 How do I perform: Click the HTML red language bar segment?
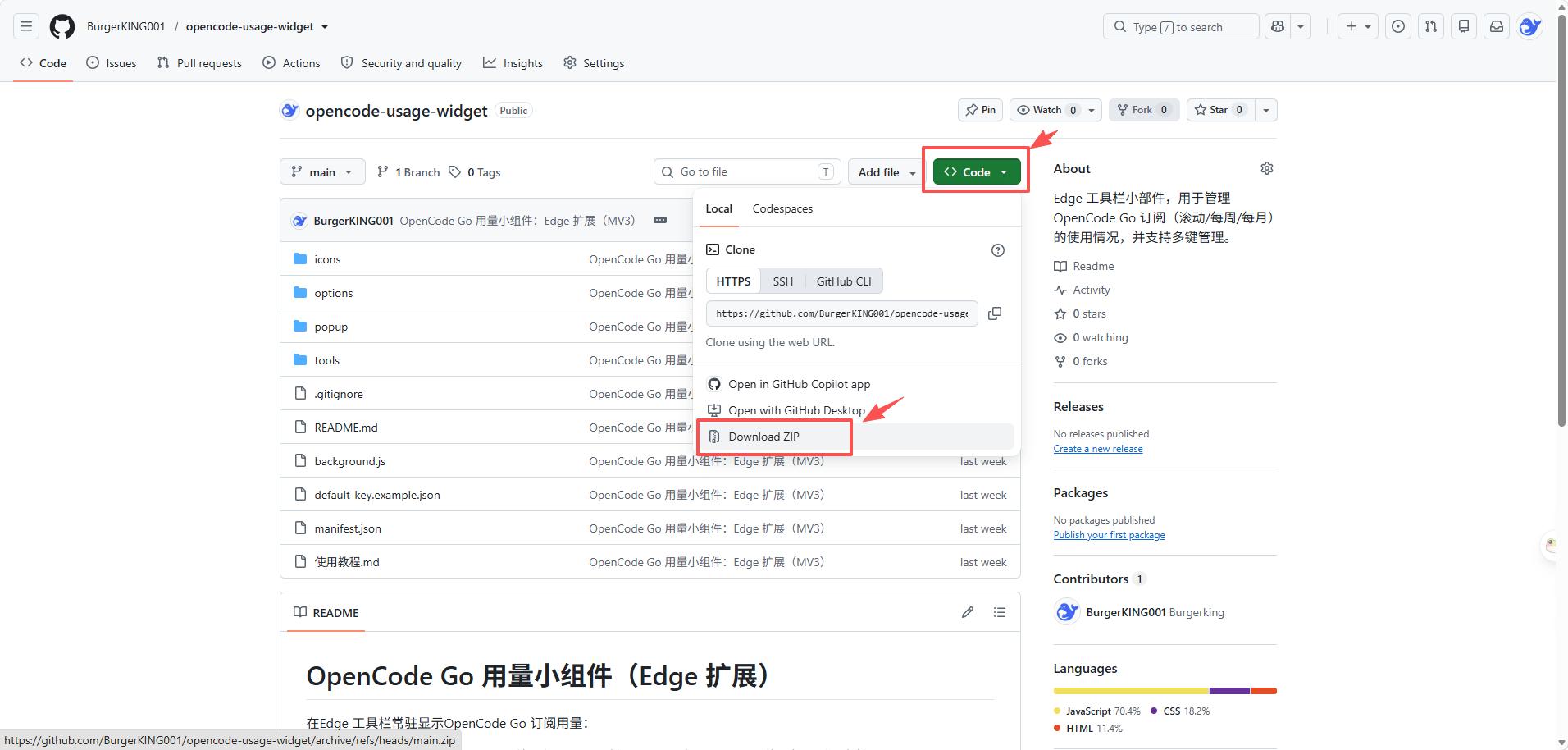coord(1264,691)
